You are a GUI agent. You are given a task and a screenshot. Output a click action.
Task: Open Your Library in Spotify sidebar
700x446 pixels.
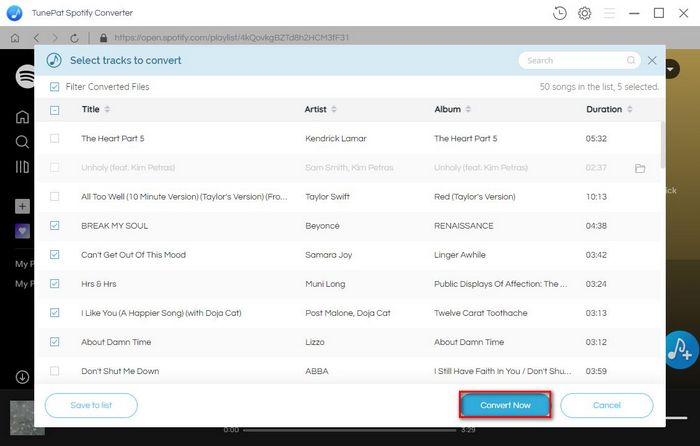tap(22, 167)
